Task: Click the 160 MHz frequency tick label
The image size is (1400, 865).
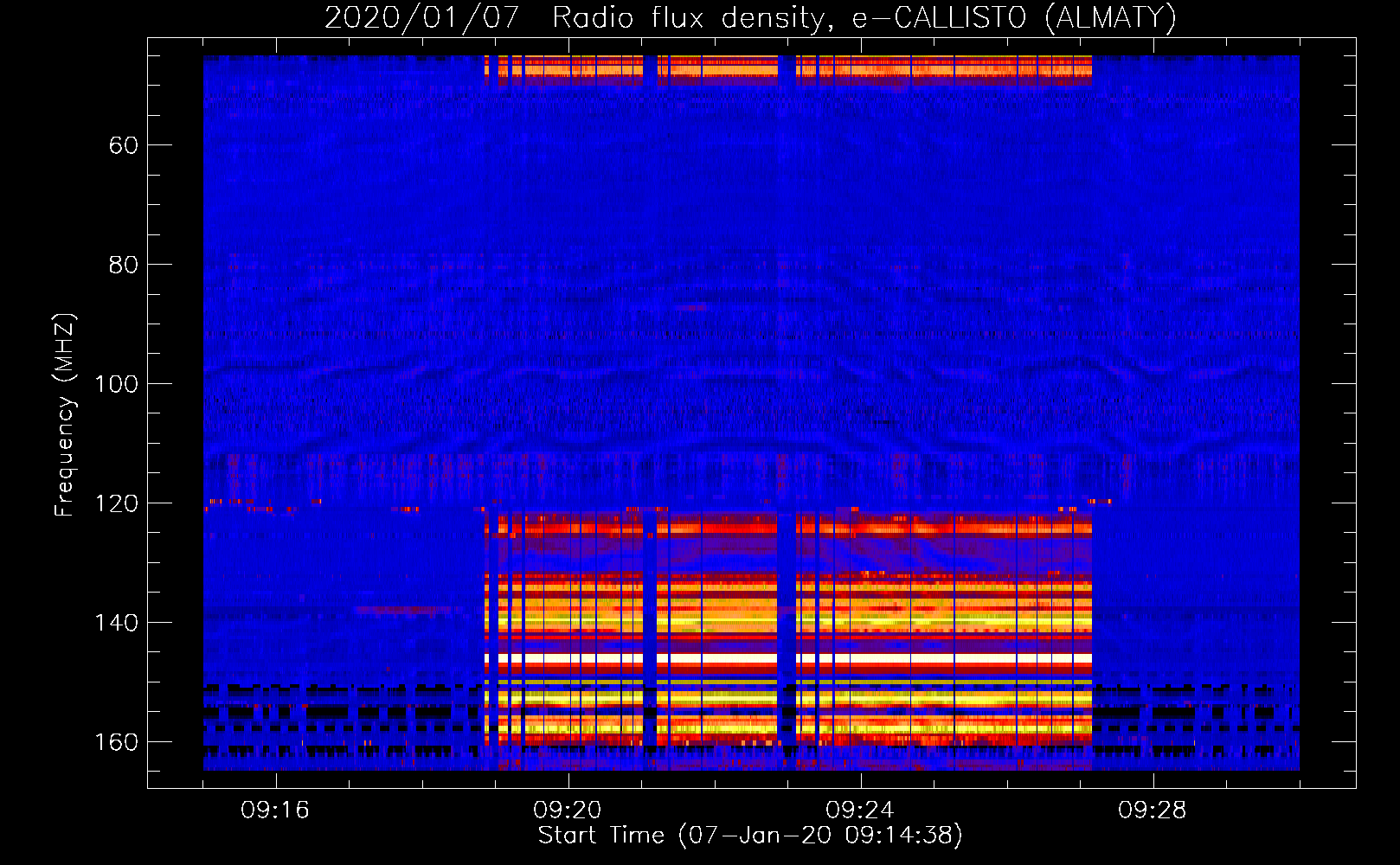Action: 116,742
